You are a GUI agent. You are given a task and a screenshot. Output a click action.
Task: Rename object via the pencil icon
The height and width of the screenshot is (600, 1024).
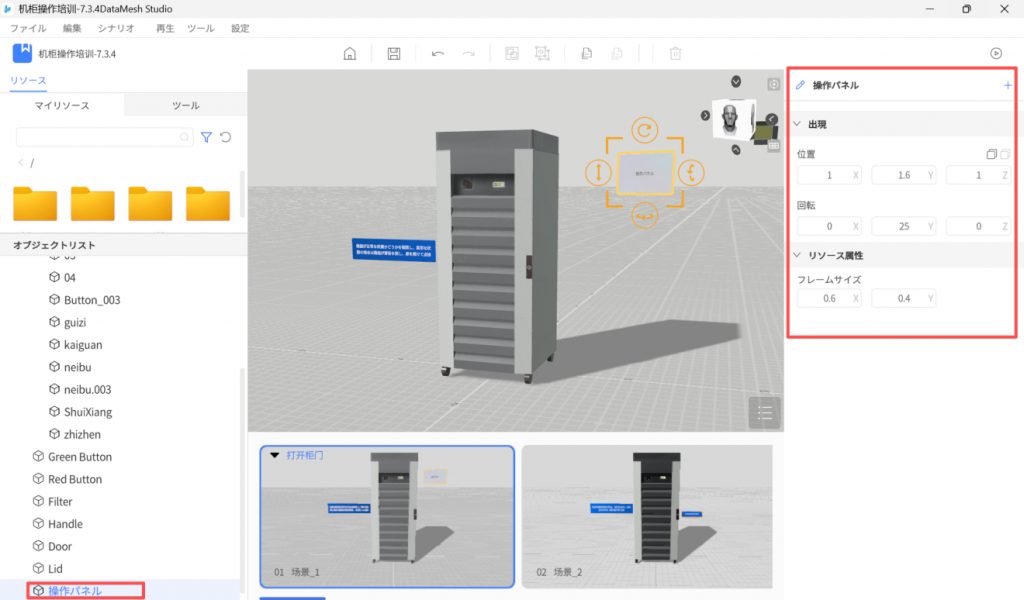click(x=800, y=86)
